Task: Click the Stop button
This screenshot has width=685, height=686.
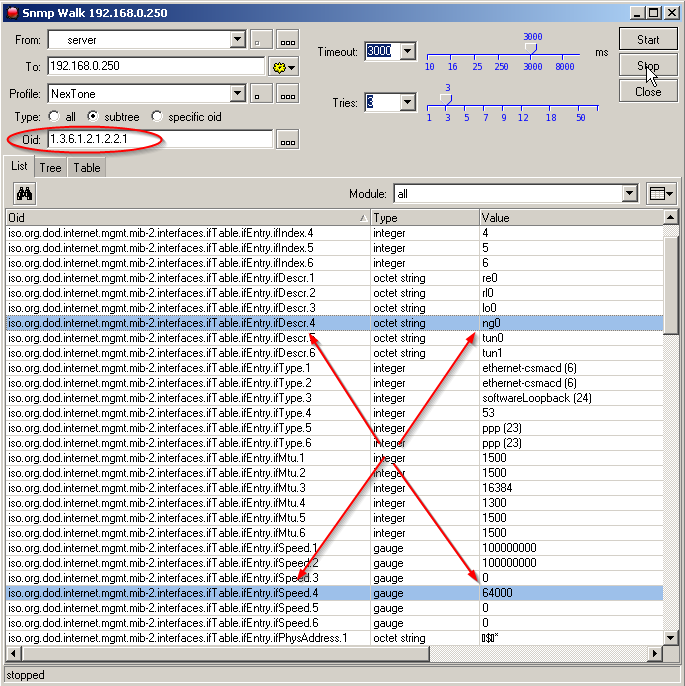Action: pyautogui.click(x=648, y=66)
